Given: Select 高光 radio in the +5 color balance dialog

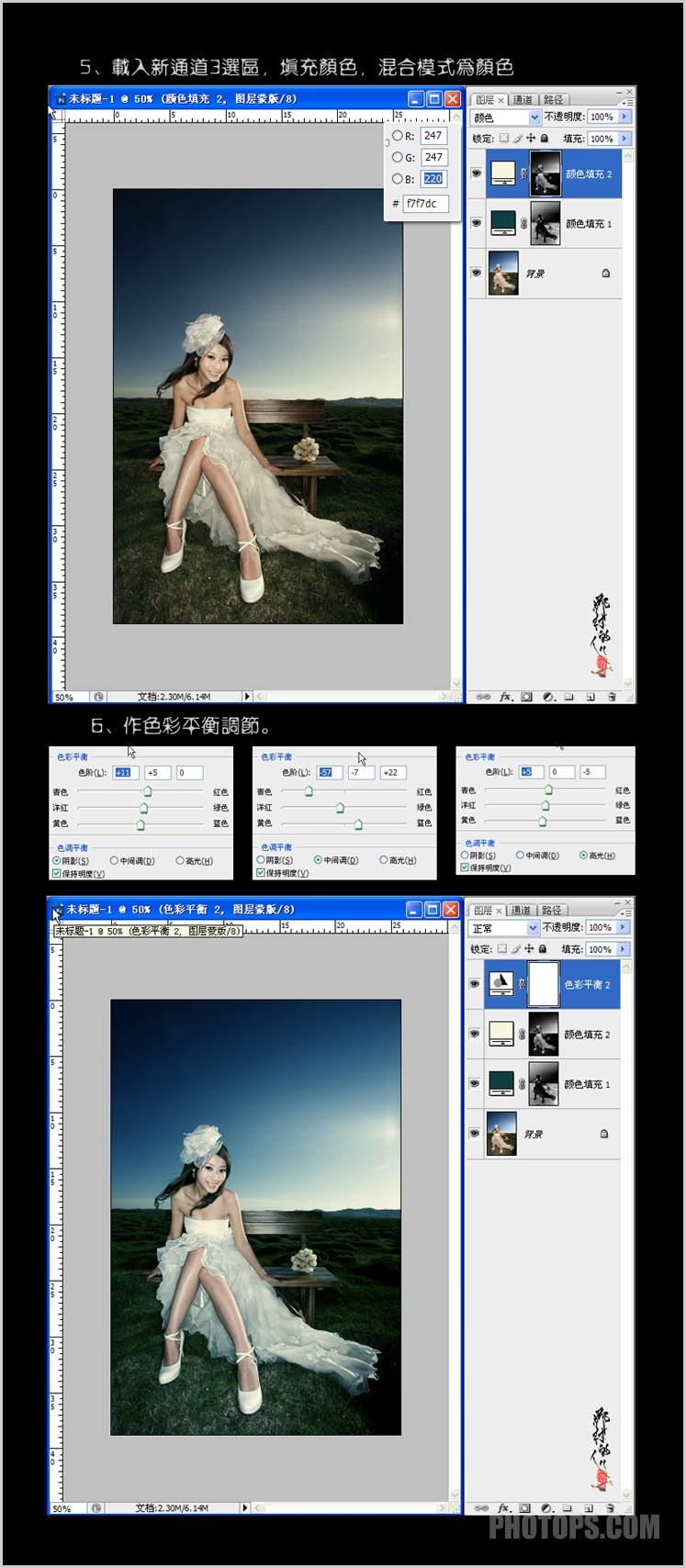Looking at the screenshot, I should [583, 856].
